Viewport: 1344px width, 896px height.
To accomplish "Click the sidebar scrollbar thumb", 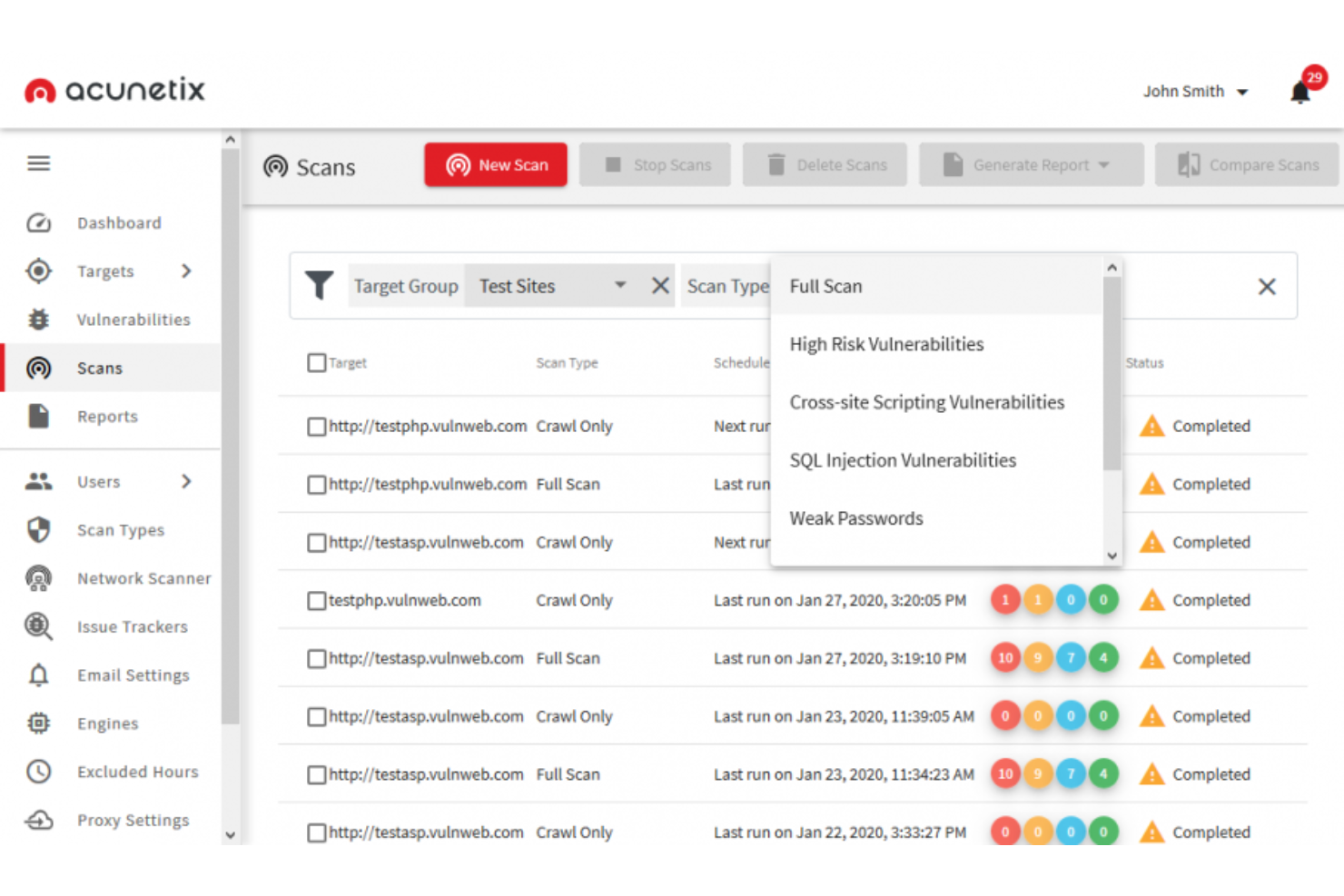I will [x=231, y=436].
